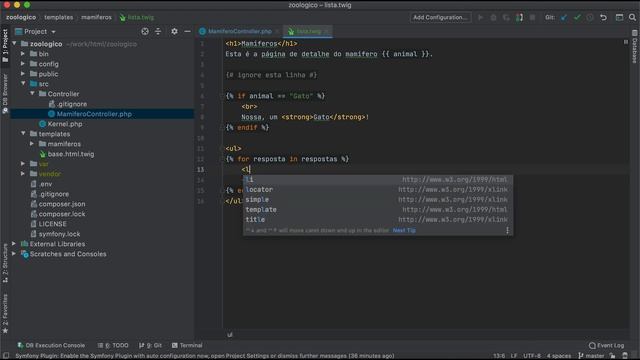Open the 9: Git tool window tab

[x=150, y=345]
